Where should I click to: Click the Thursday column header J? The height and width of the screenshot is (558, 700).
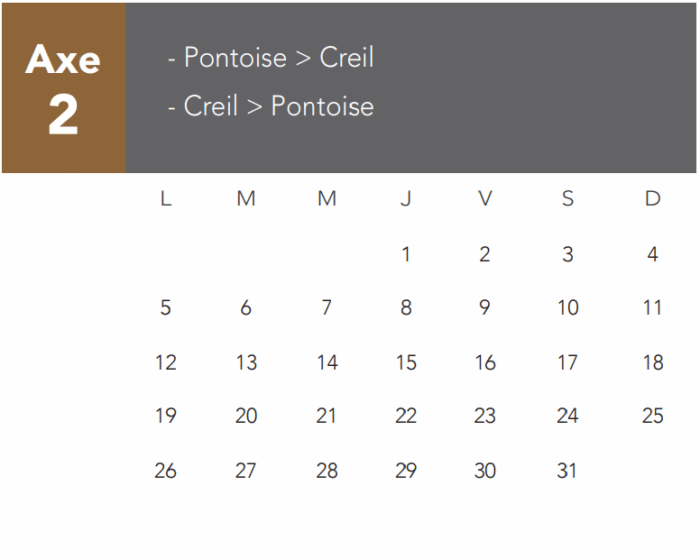pyautogui.click(x=405, y=199)
